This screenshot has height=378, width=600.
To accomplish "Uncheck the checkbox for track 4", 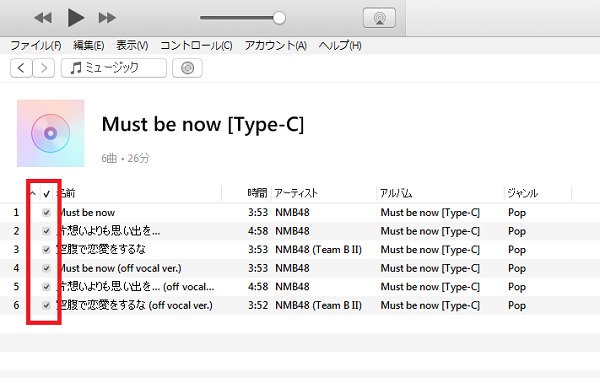I will pos(46,268).
